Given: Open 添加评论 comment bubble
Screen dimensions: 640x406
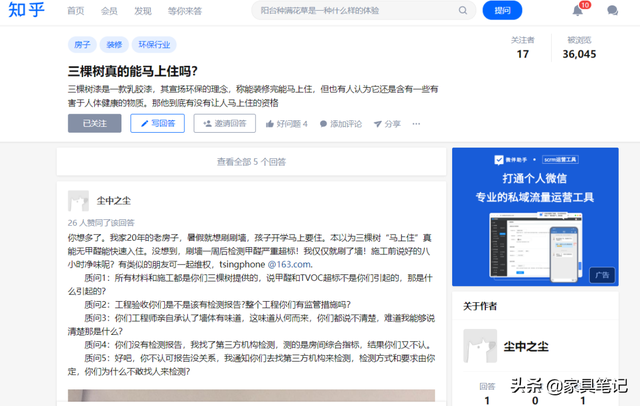Looking at the screenshot, I should [x=341, y=124].
